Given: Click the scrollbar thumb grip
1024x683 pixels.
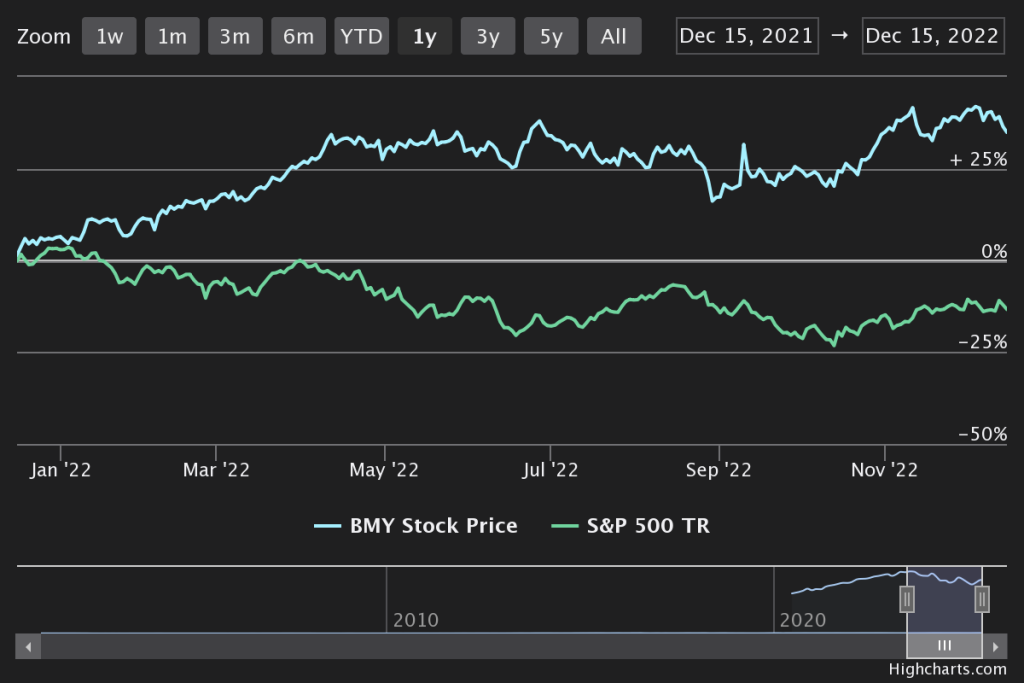Looking at the screenshot, I should (x=944, y=646).
